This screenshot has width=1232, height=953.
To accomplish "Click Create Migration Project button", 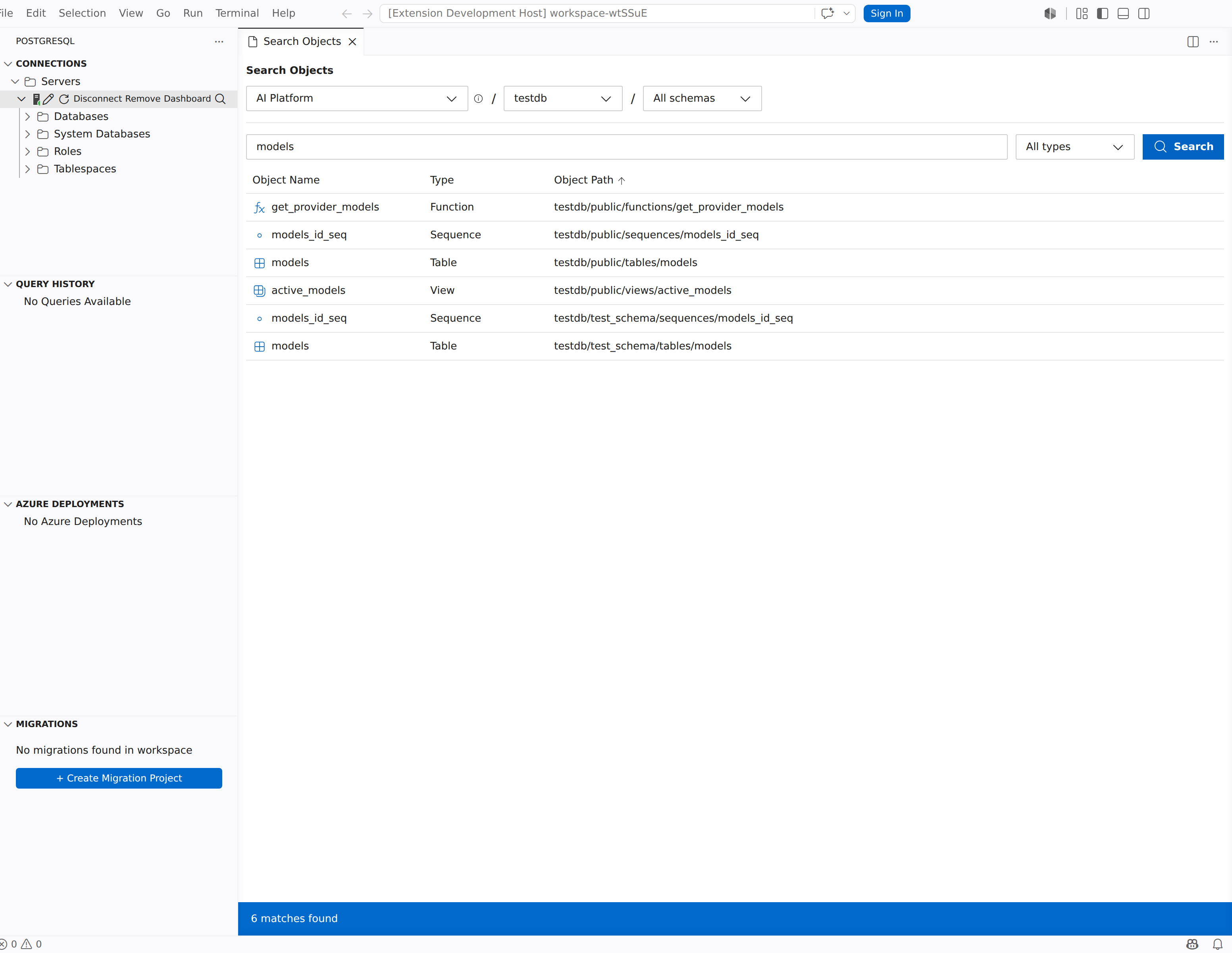I will [x=119, y=779].
